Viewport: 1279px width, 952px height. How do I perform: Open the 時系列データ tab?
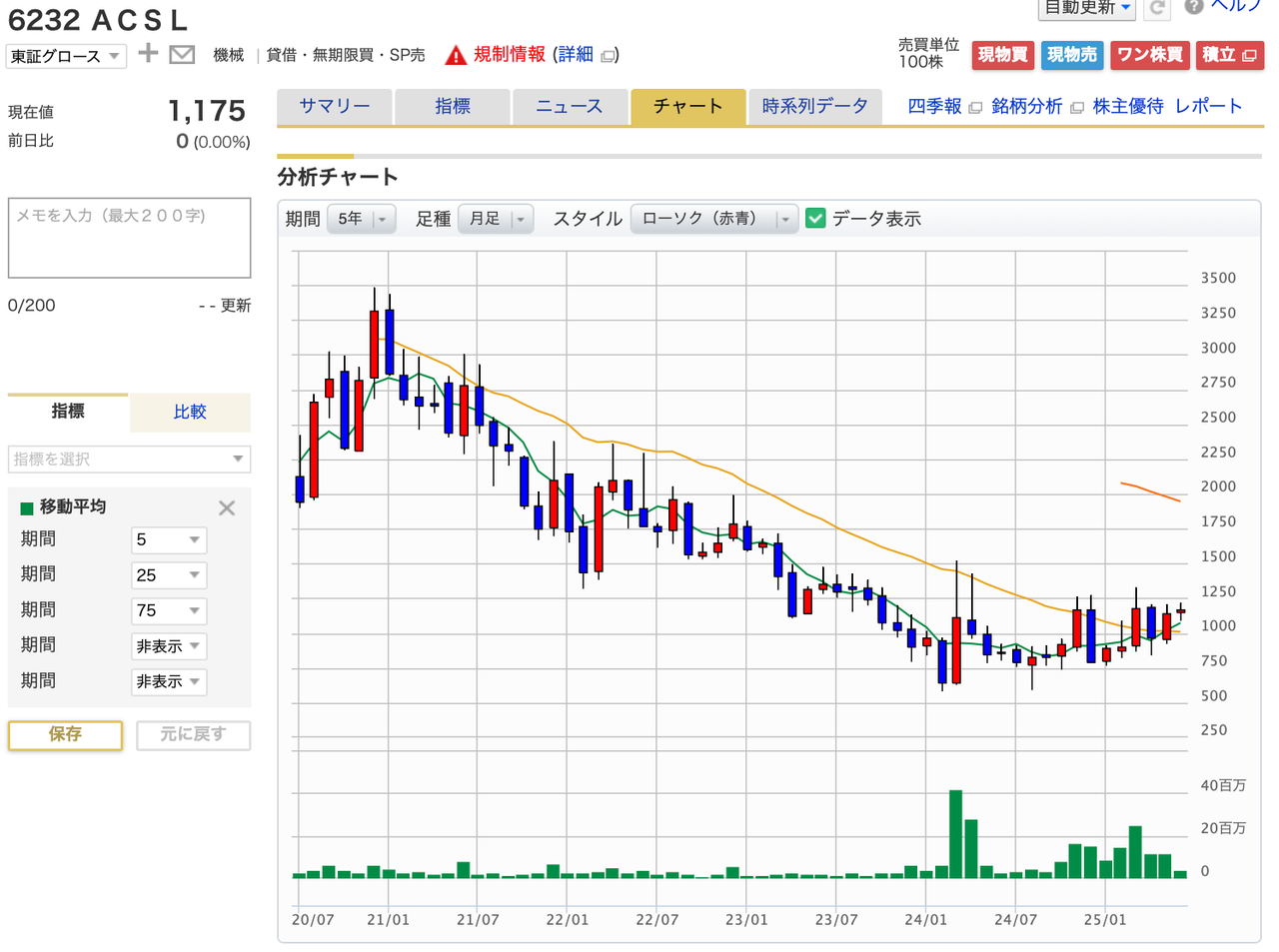(814, 106)
